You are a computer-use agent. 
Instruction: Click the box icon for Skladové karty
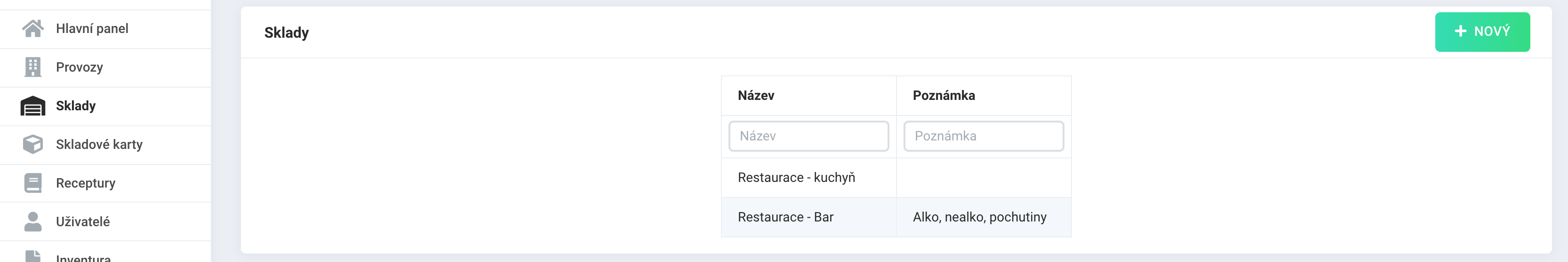point(33,144)
